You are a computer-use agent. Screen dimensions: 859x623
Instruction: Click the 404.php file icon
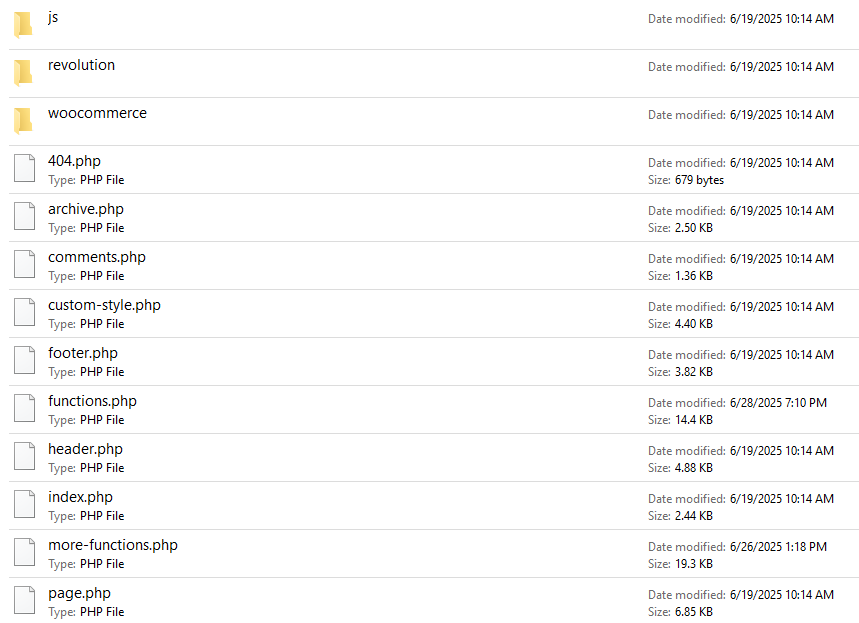click(x=24, y=169)
